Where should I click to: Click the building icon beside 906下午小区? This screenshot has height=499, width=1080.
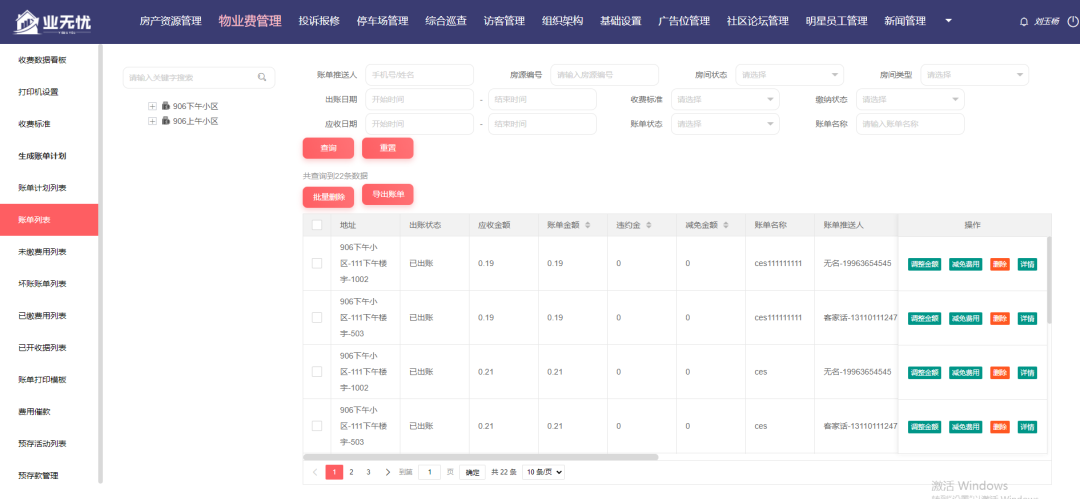coord(166,106)
